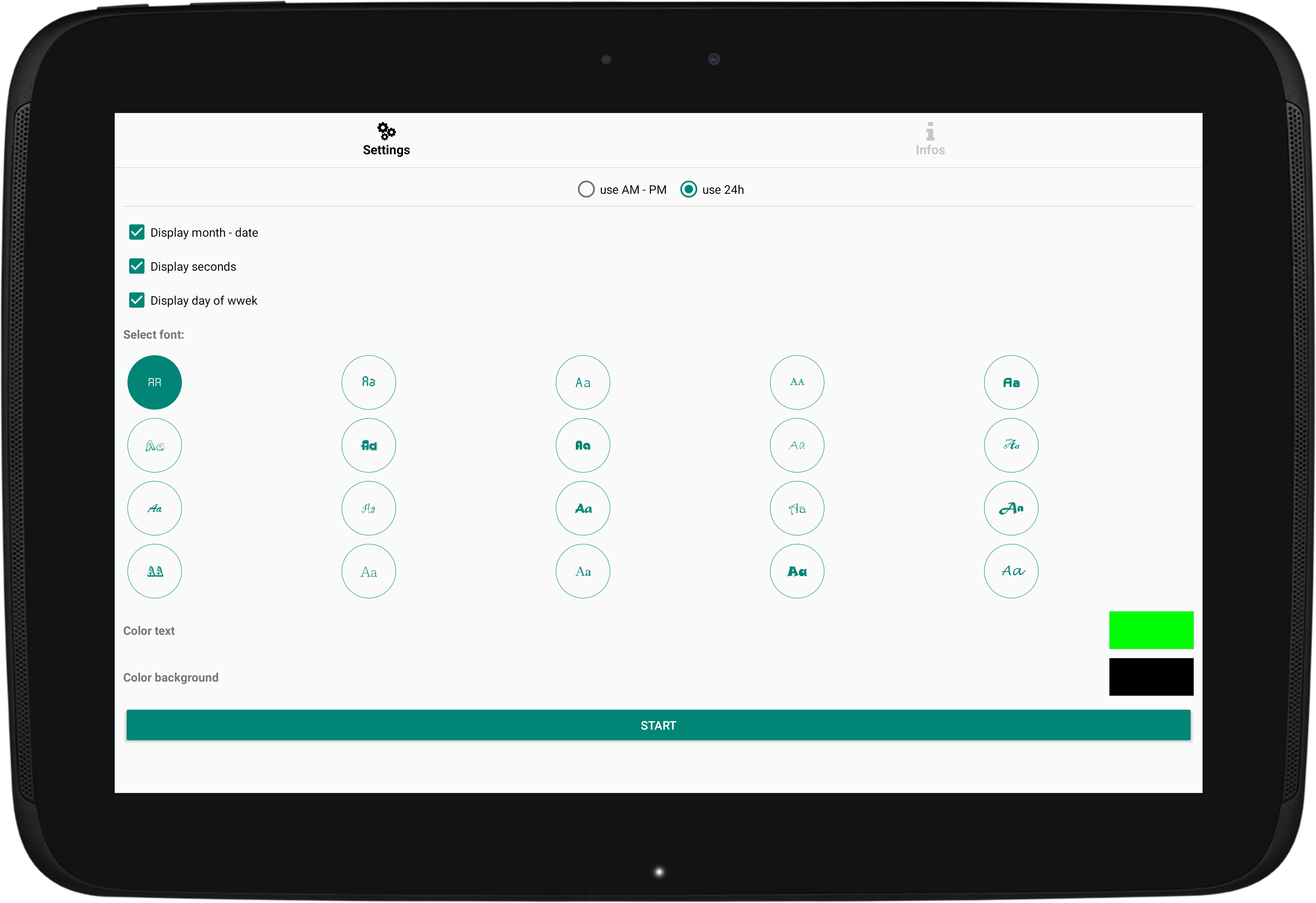This screenshot has width=1316, height=903.
Task: Choose the gothic-style Aa font, third row fourth circle
Action: (x=797, y=508)
